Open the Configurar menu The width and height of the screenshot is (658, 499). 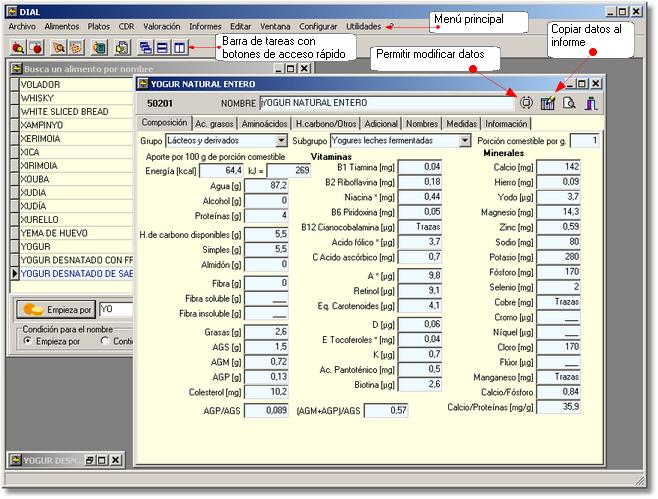(318, 26)
